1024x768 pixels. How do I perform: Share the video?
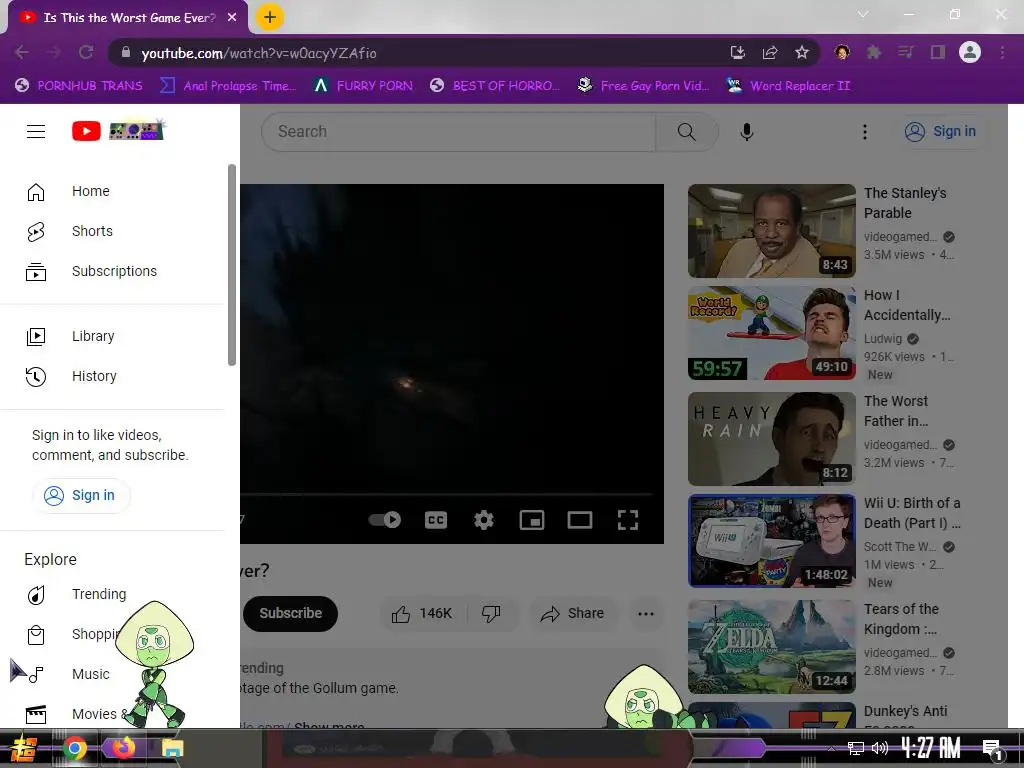tap(573, 613)
